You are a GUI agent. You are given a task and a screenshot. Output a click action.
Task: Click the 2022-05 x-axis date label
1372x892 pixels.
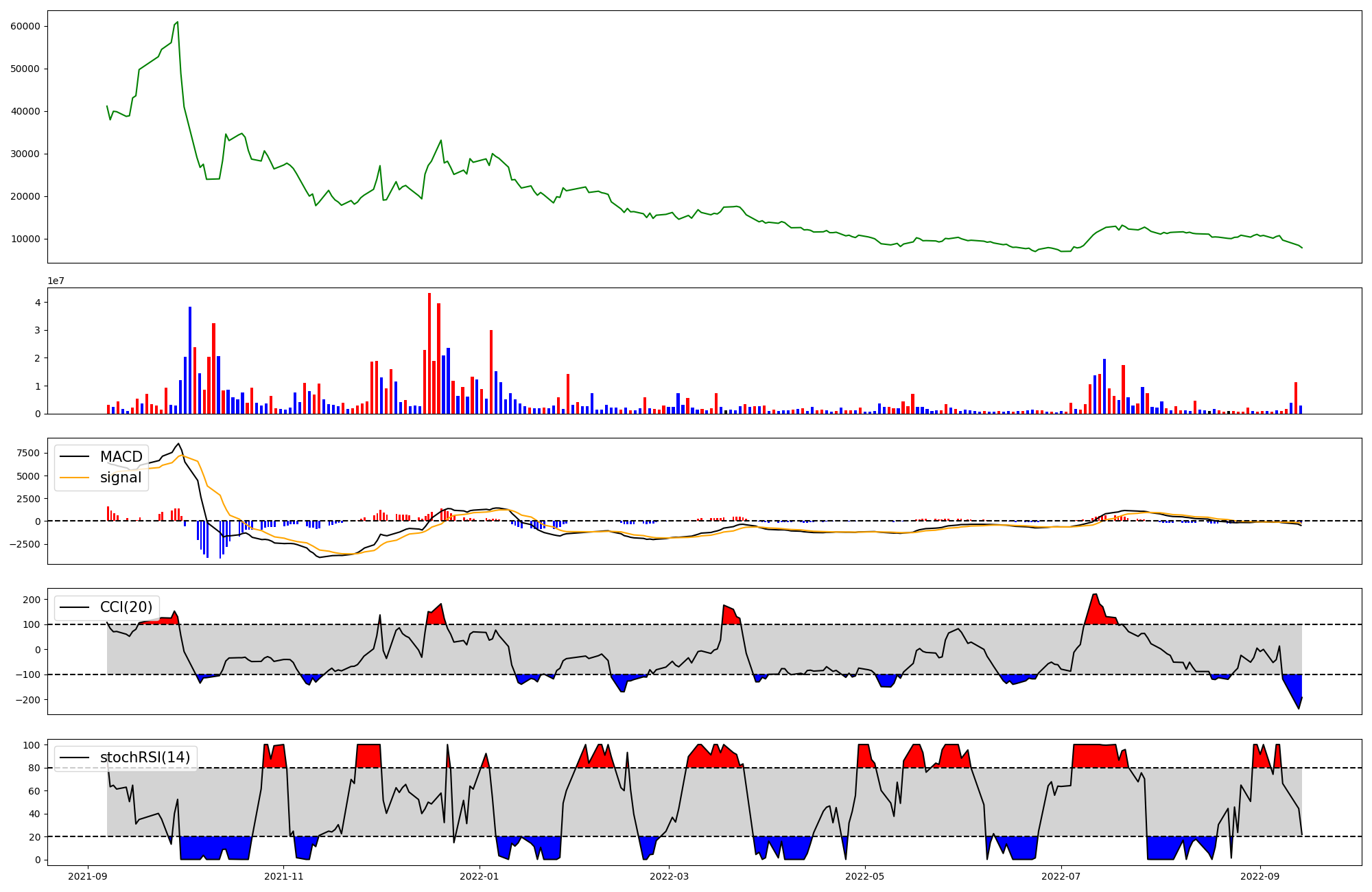click(x=864, y=876)
